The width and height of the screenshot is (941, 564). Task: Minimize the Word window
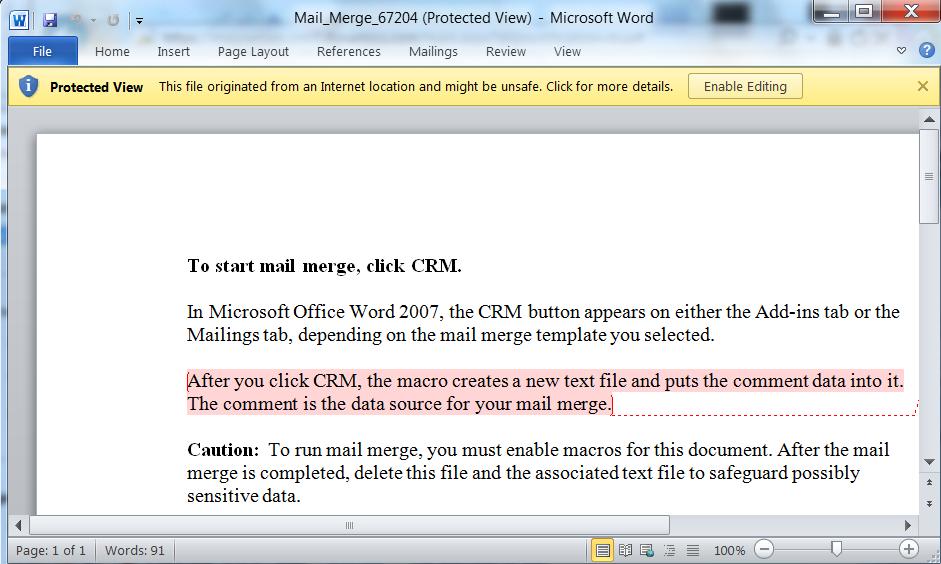coord(831,11)
